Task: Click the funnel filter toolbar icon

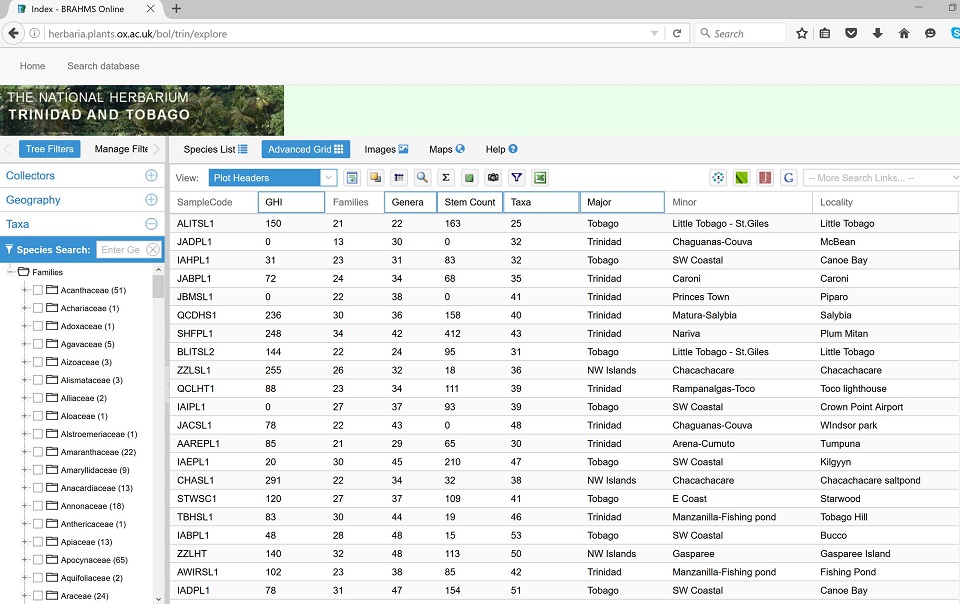Action: coord(517,177)
